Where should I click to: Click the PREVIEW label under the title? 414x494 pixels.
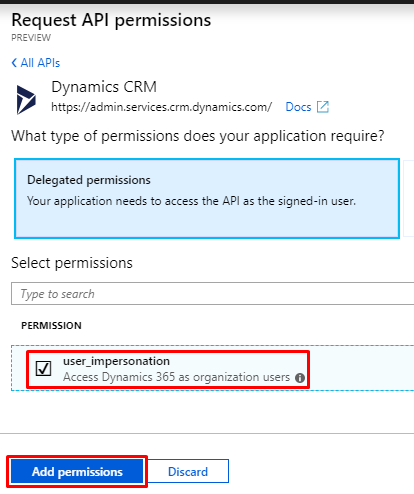tap(31, 38)
